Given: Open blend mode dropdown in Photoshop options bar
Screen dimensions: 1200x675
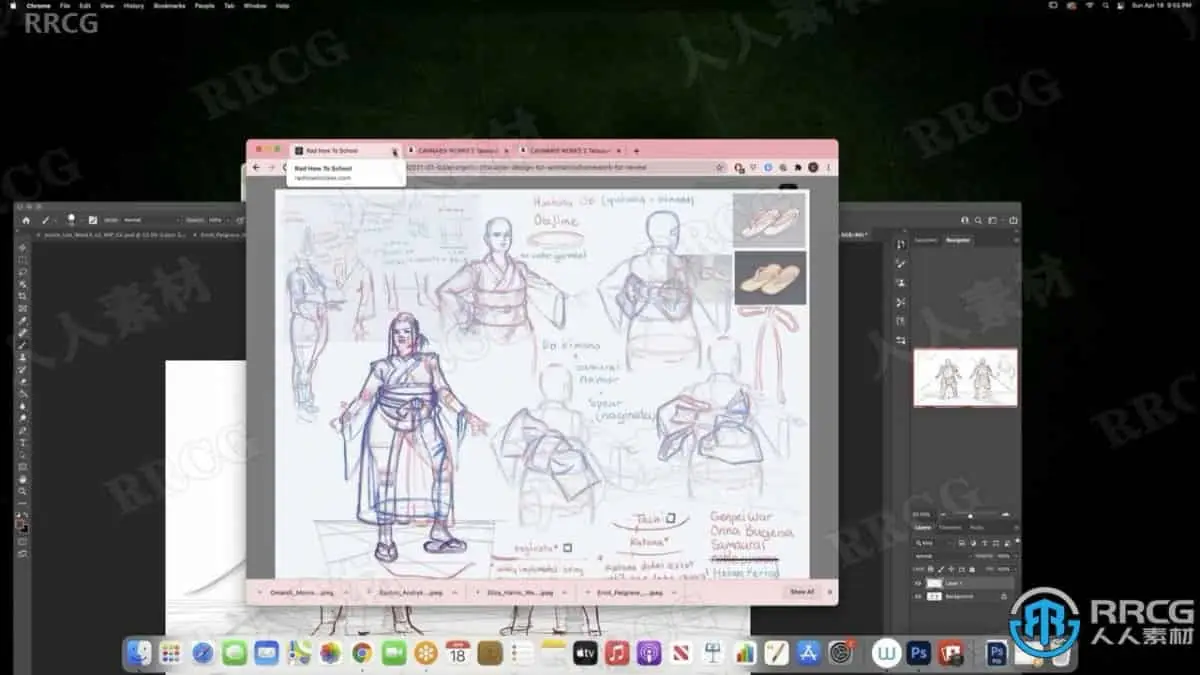Looking at the screenshot, I should click(x=150, y=219).
